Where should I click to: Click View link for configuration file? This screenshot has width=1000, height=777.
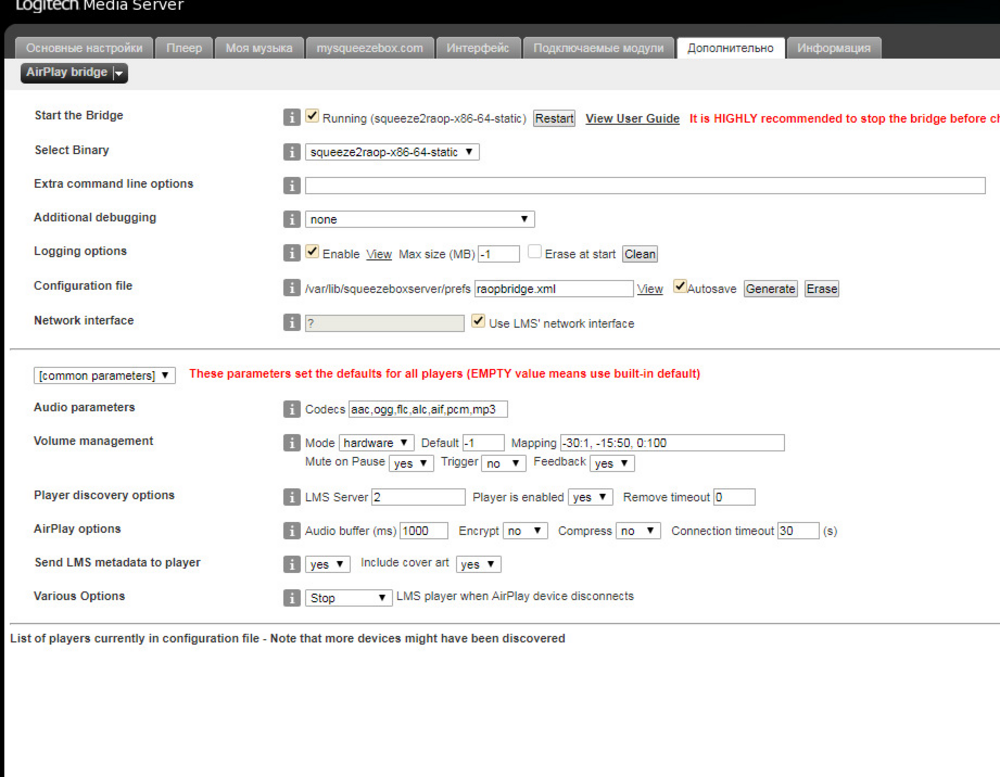(x=650, y=289)
